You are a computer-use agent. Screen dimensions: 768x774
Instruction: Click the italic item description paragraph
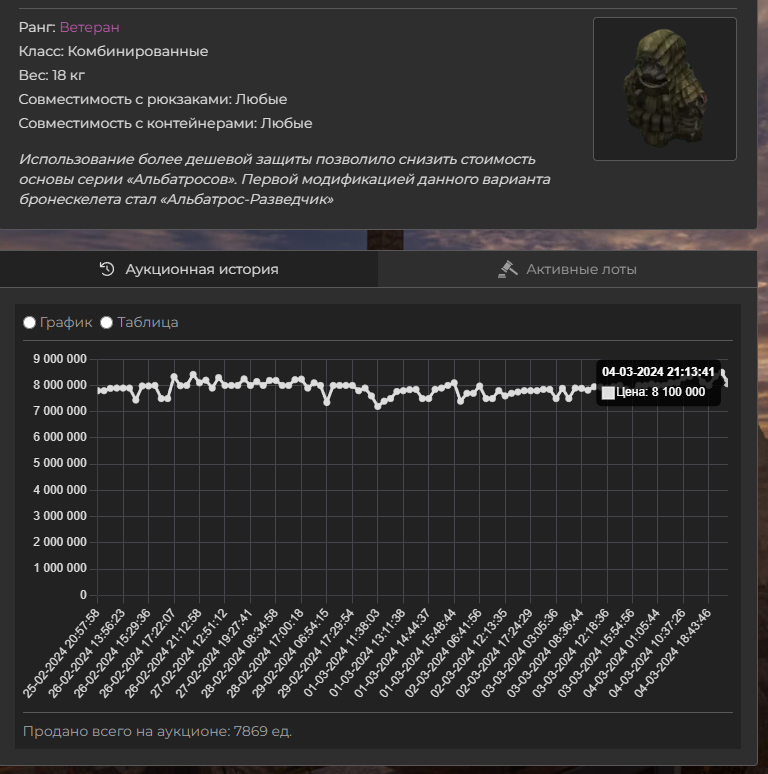pos(285,179)
